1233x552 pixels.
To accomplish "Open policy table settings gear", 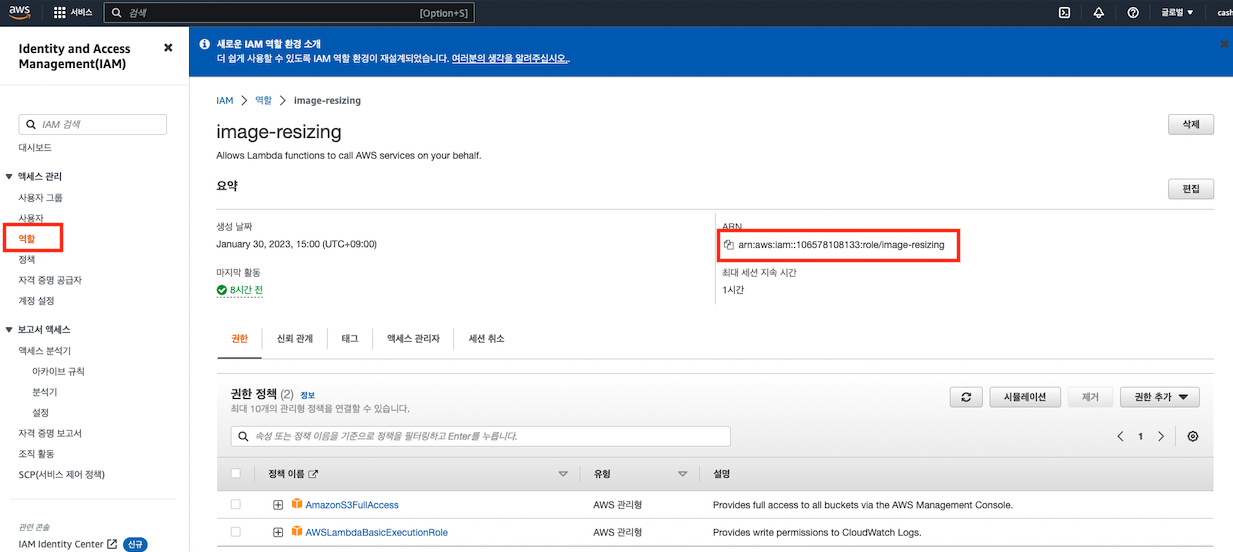I will pyautogui.click(x=1192, y=437).
